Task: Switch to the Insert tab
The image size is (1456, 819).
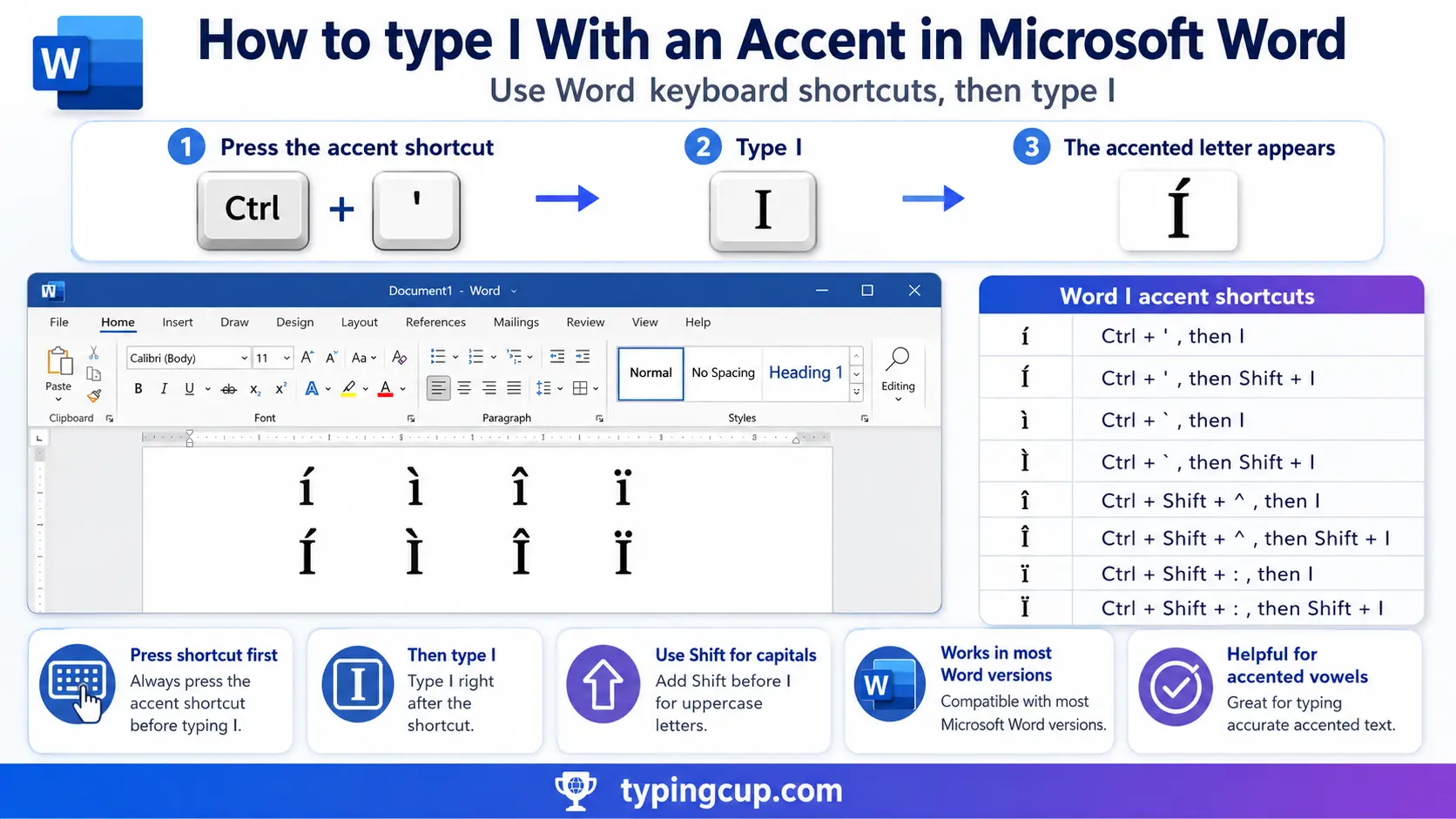Action: [178, 322]
